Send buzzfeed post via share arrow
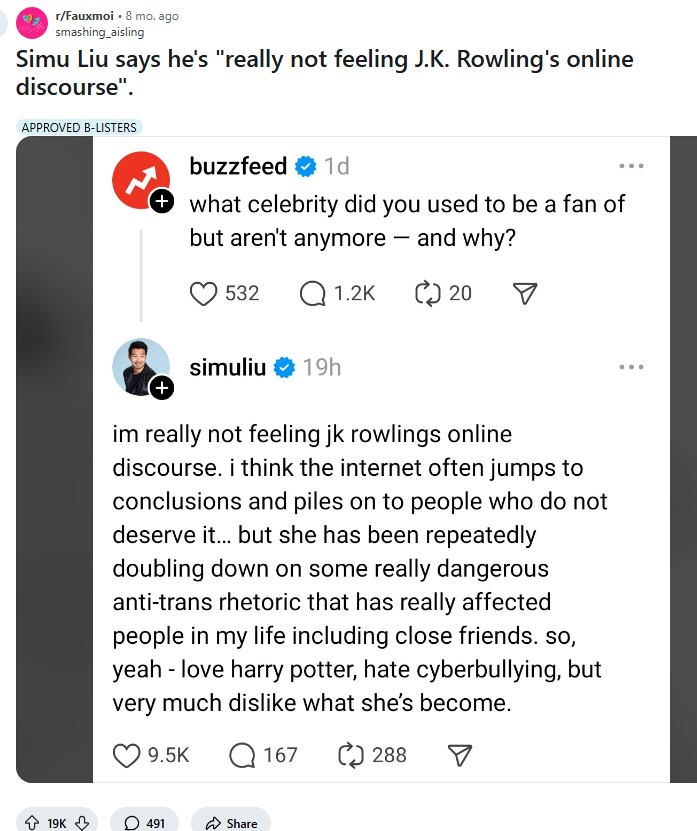This screenshot has height=831, width=697. click(x=525, y=293)
